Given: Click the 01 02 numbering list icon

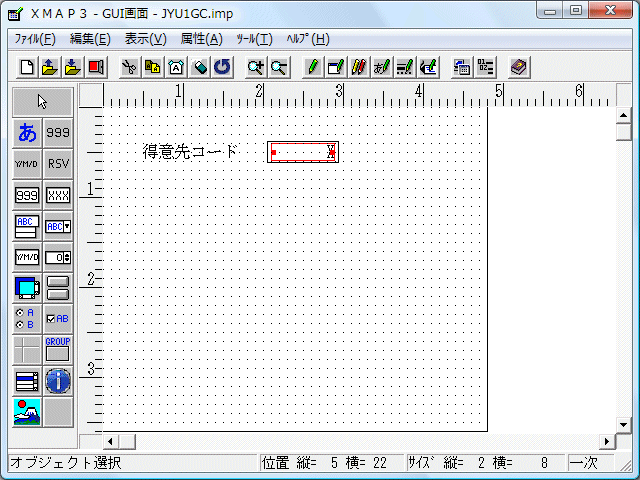Looking at the screenshot, I should coord(485,67).
